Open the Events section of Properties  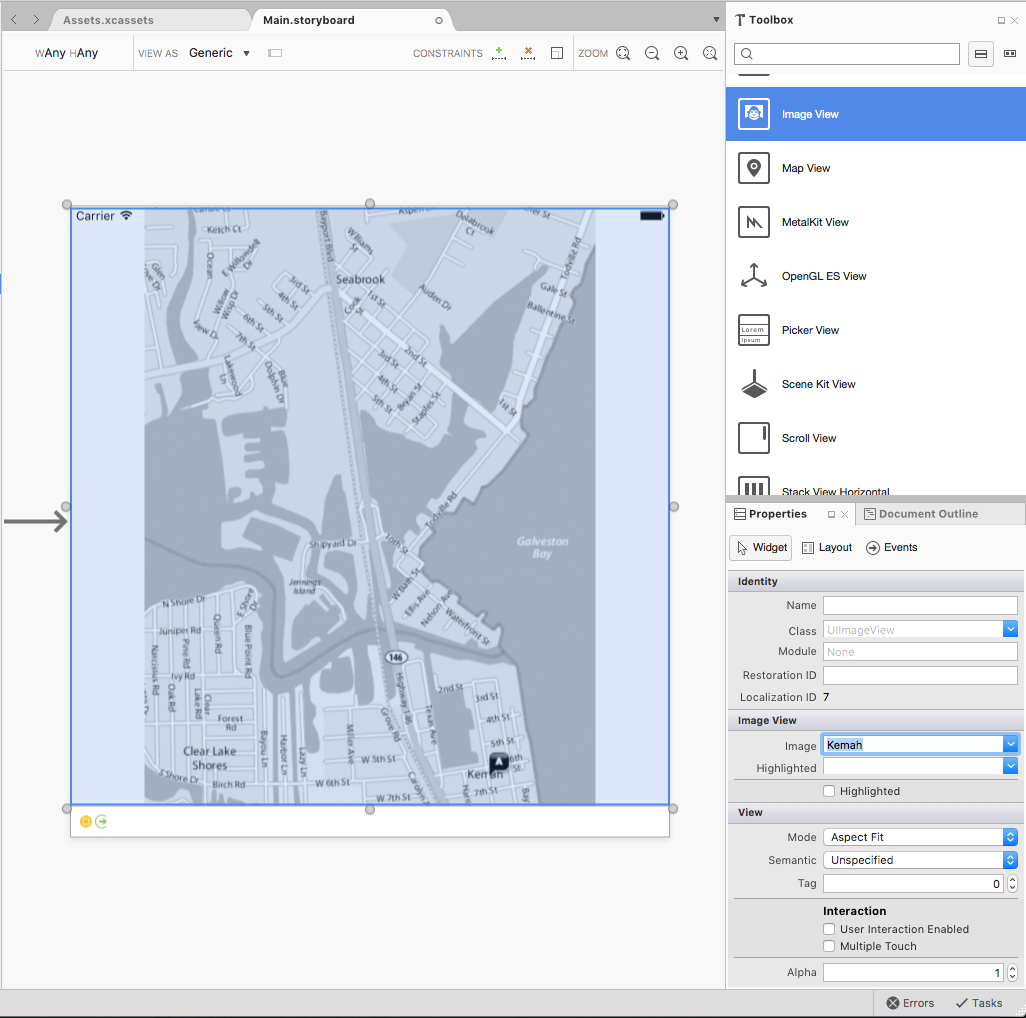892,547
